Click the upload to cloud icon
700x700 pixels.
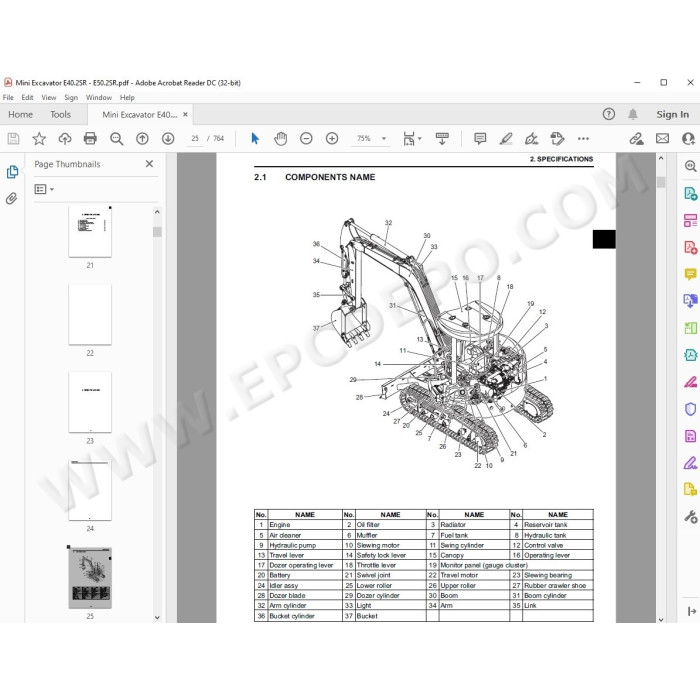pyautogui.click(x=65, y=139)
